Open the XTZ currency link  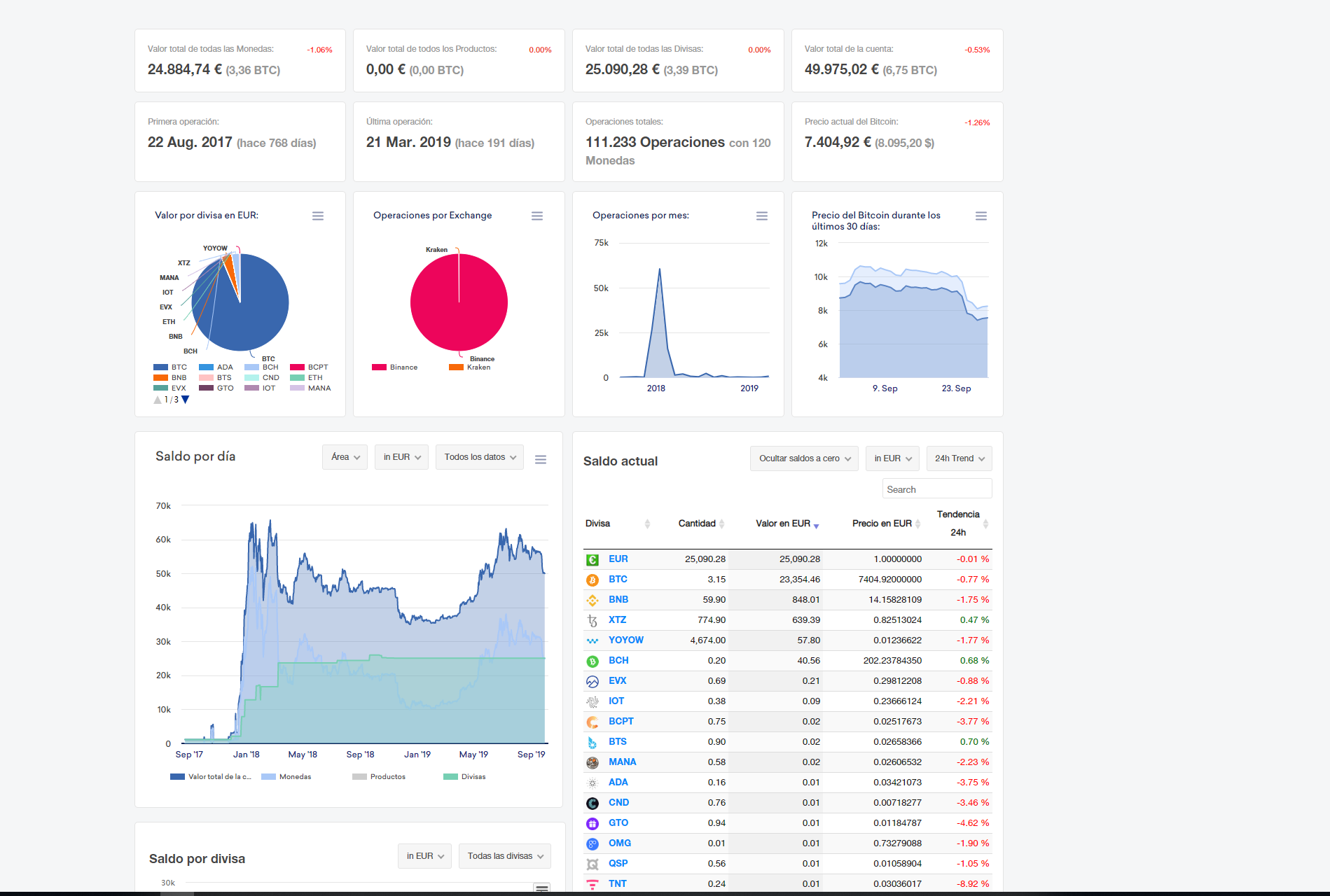(x=617, y=620)
